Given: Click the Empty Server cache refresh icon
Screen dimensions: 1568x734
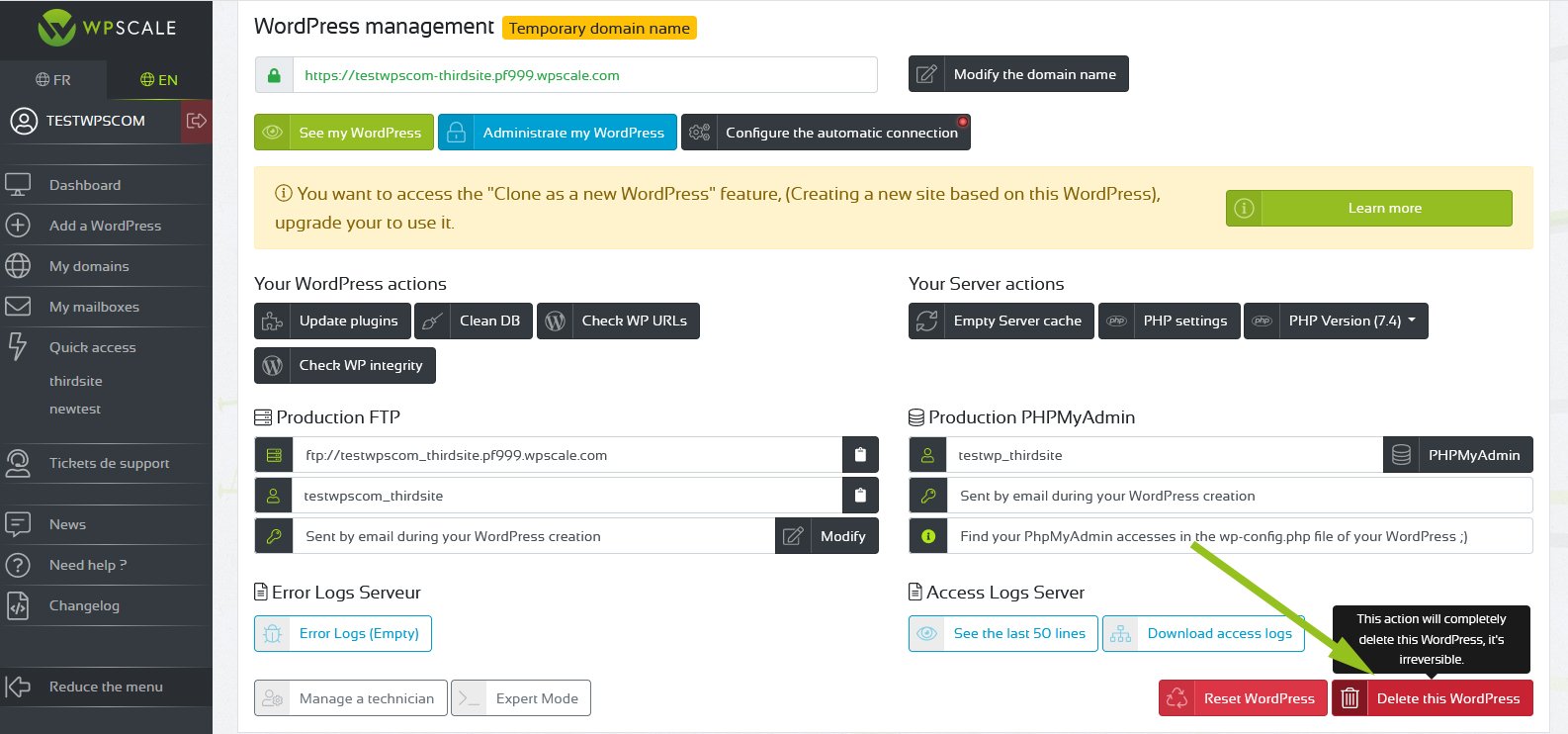Looking at the screenshot, I should [x=926, y=321].
